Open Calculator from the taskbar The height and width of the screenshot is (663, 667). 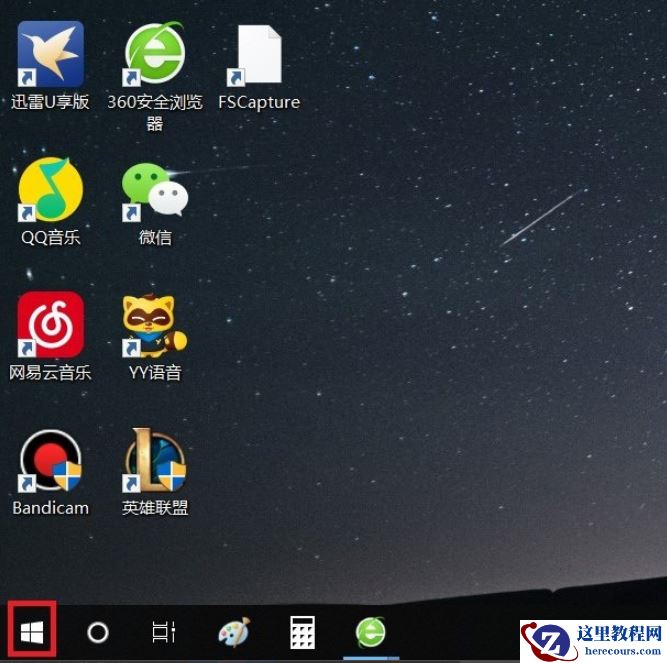(x=302, y=632)
